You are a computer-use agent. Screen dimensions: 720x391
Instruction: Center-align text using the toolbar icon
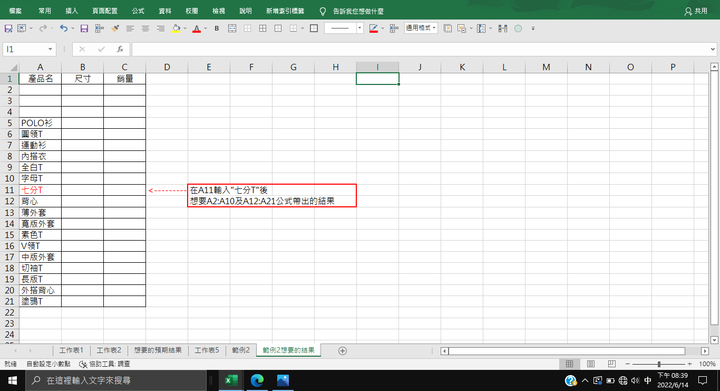[x=145, y=28]
